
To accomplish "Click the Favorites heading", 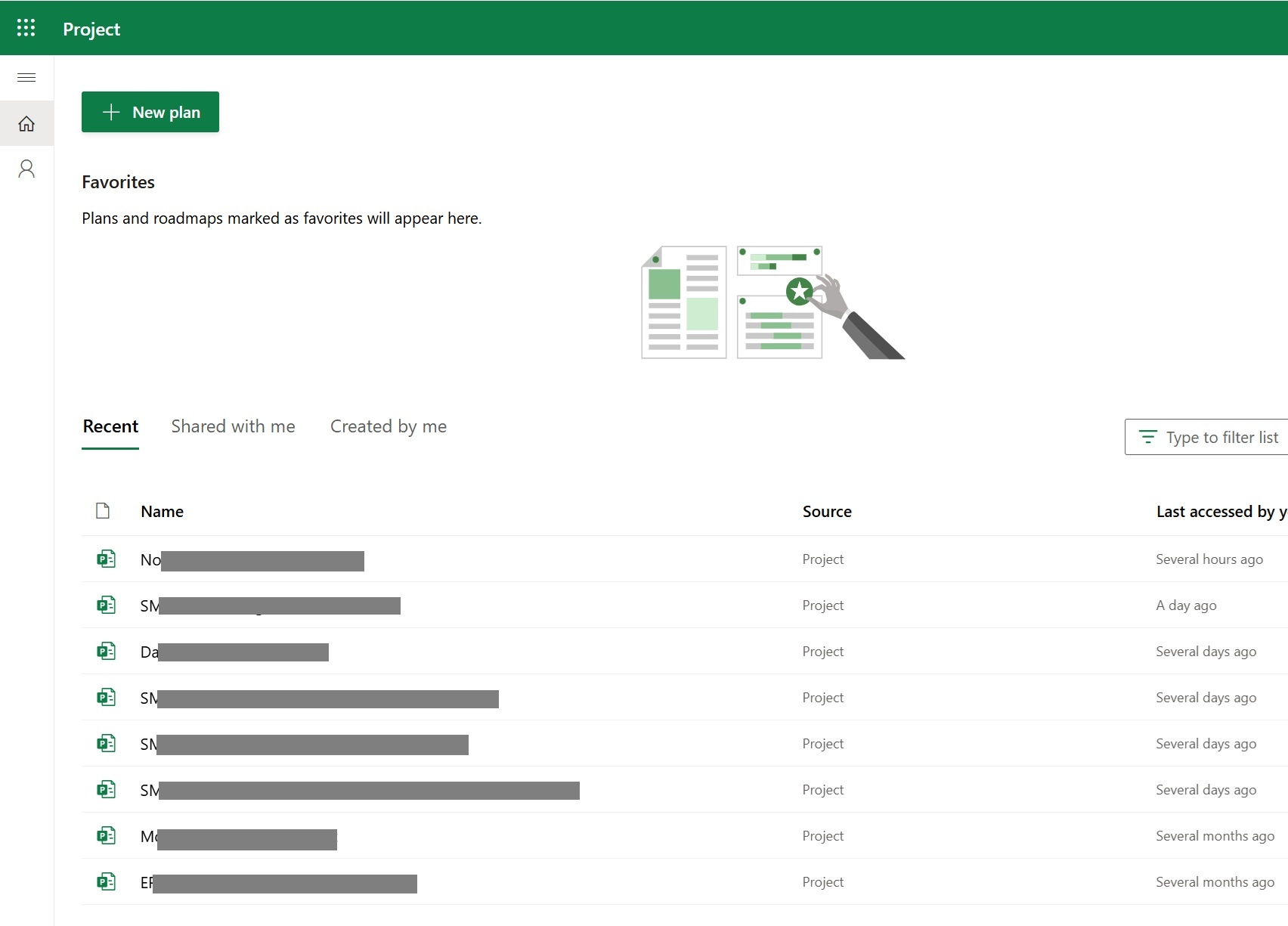I will [118, 182].
